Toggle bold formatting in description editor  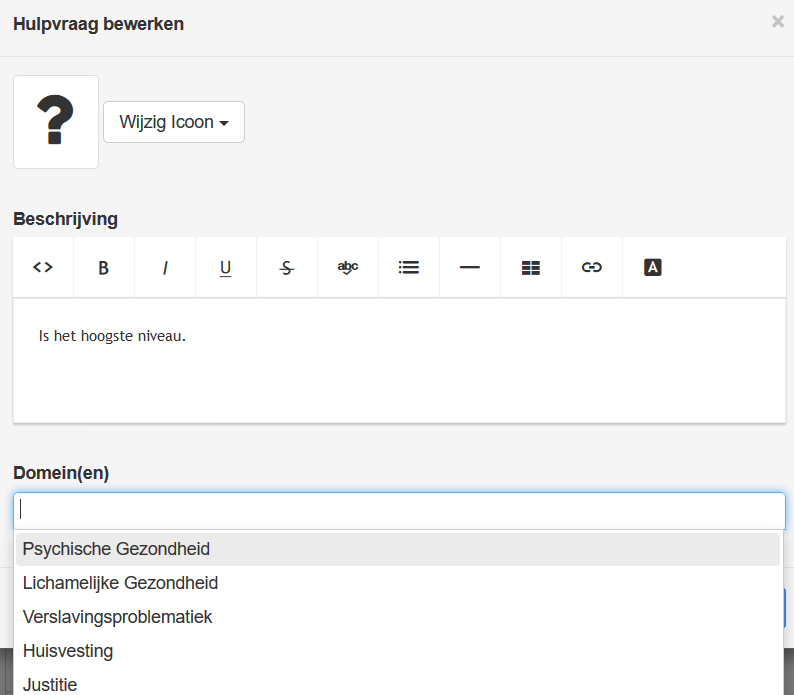pyautogui.click(x=104, y=267)
